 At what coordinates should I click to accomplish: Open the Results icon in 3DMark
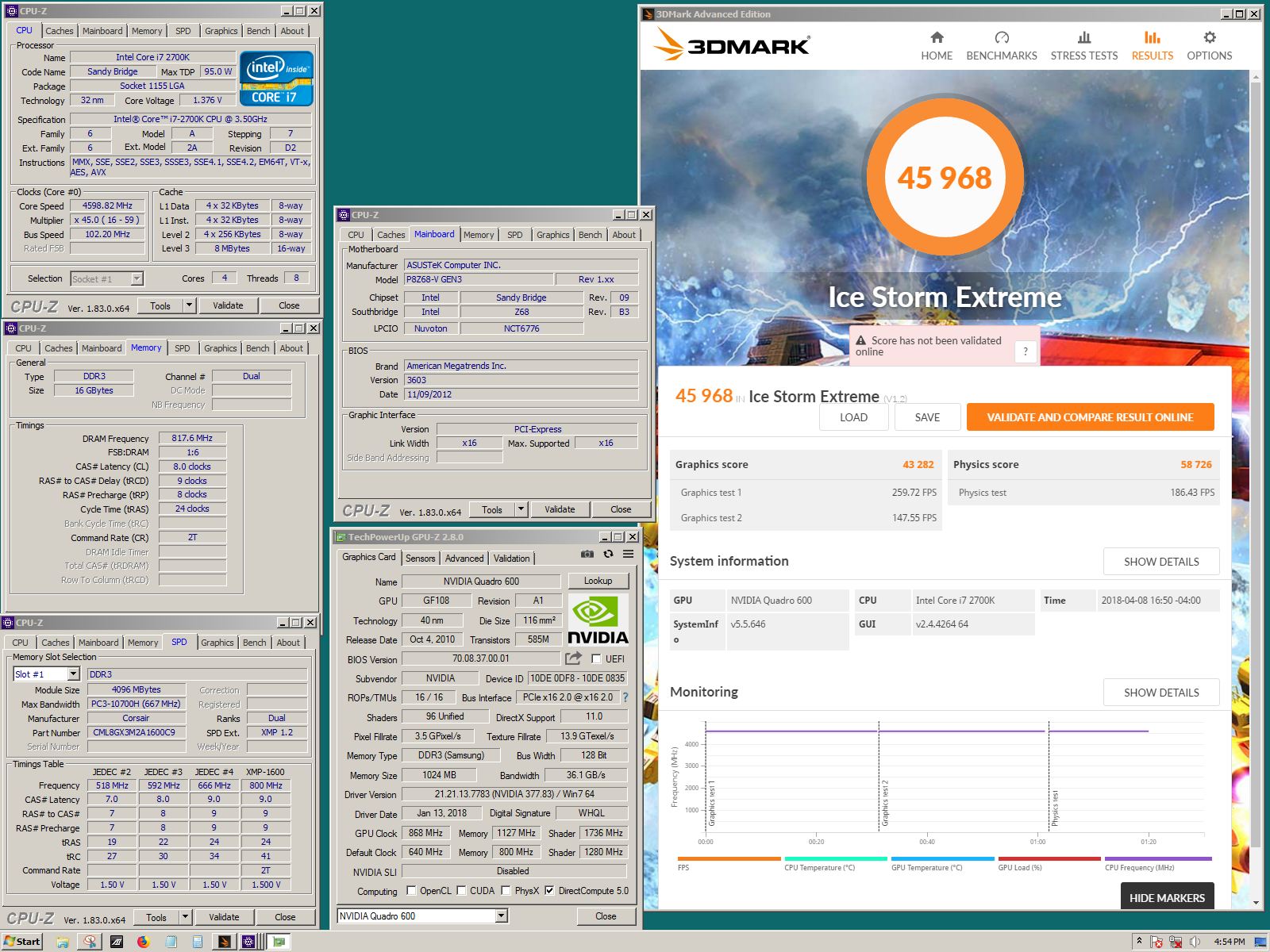1153,37
